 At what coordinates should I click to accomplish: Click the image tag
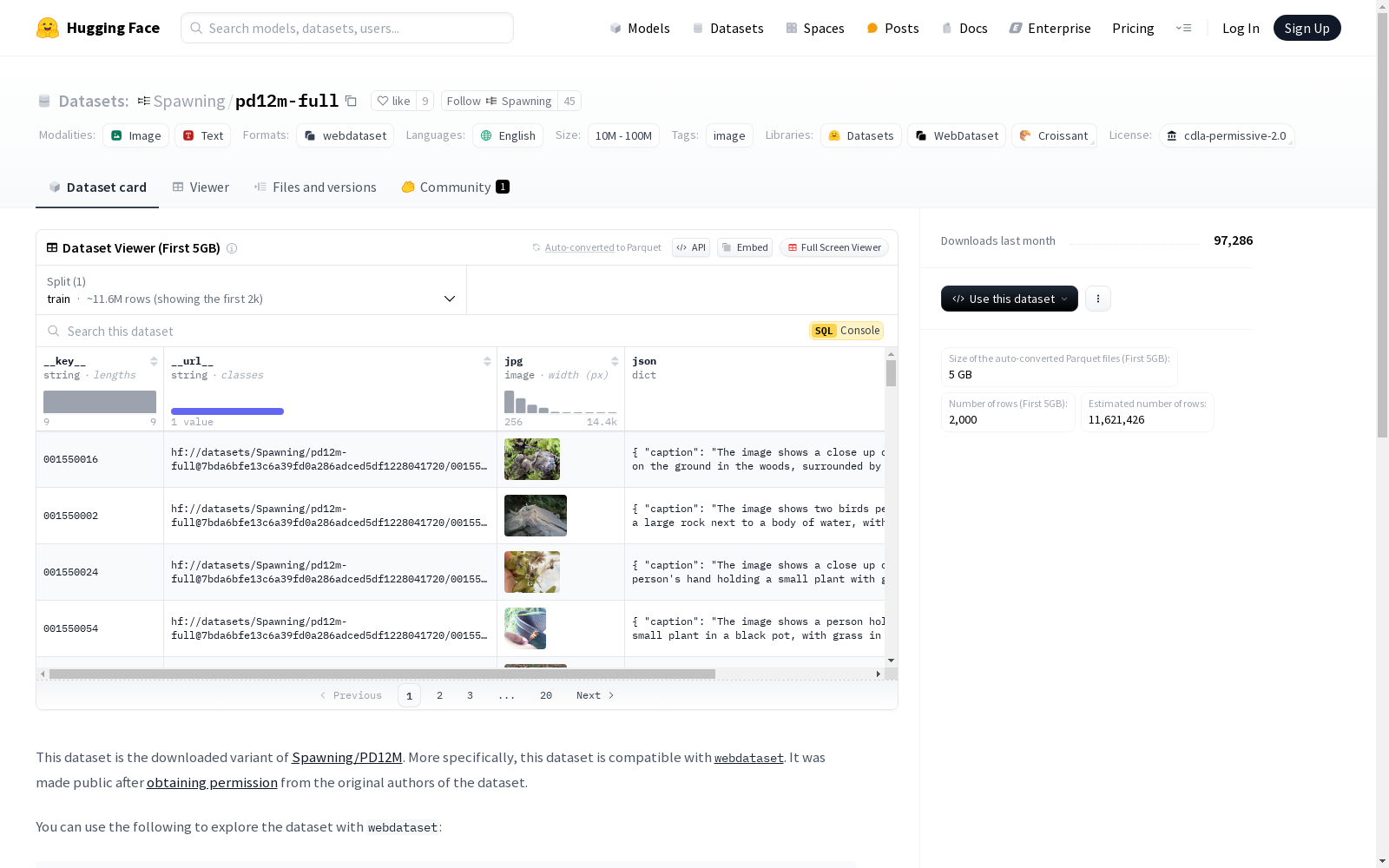coord(729,135)
